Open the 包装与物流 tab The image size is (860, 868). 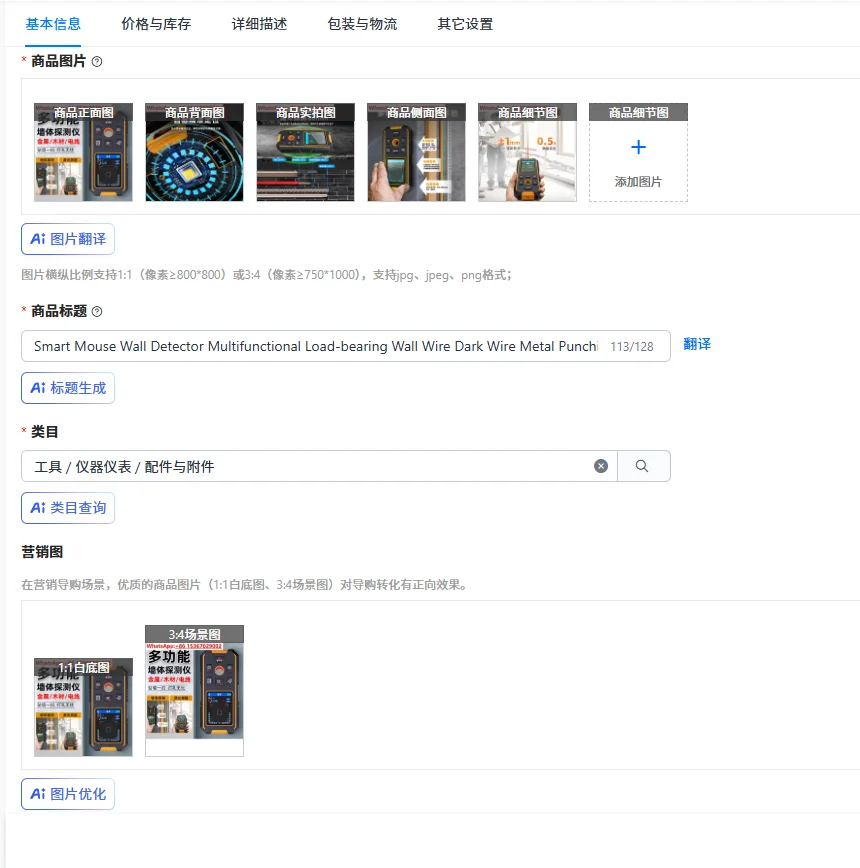click(362, 24)
